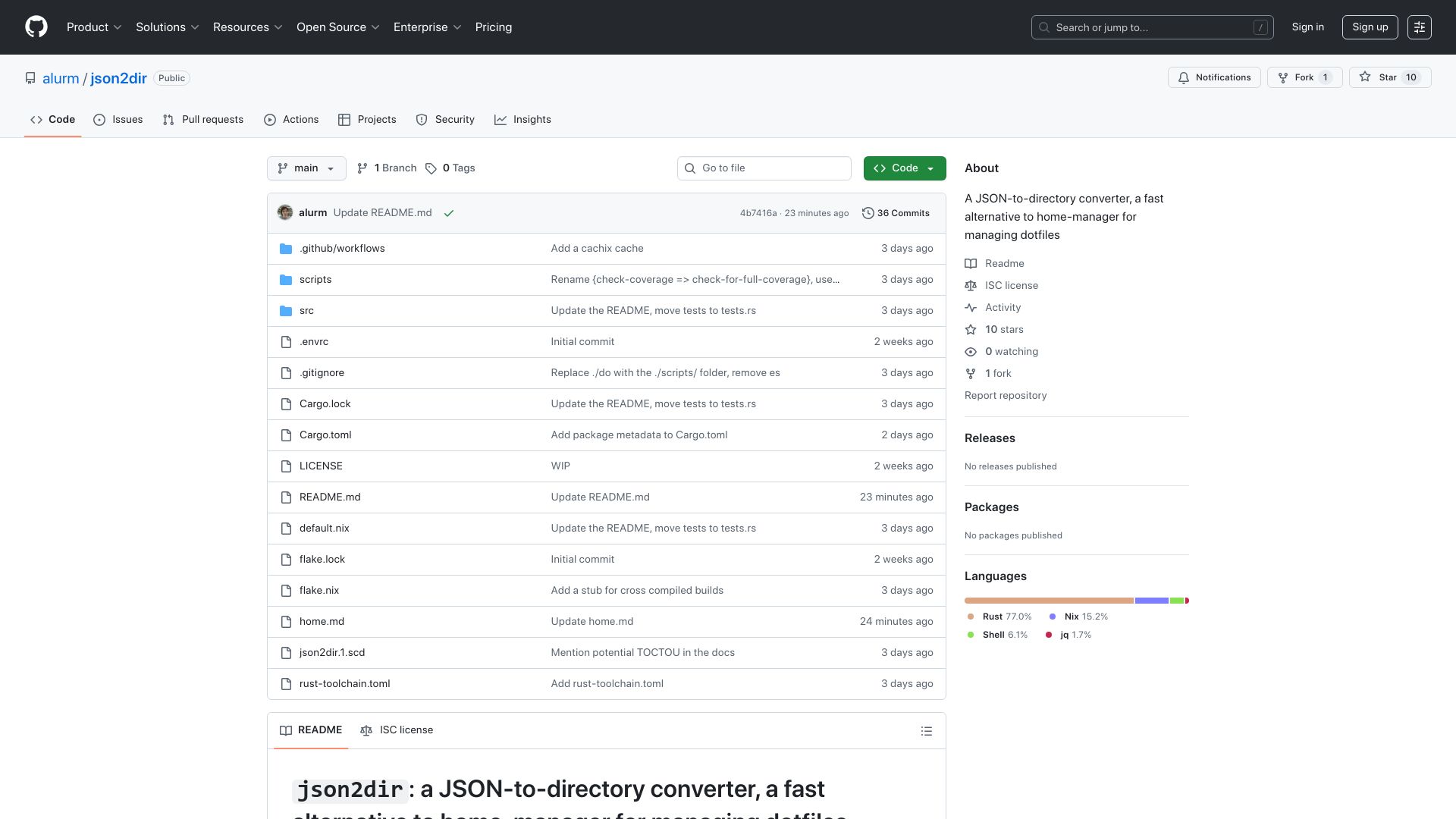This screenshot has width=1456, height=819.
Task: Open the README outline list icon
Action: [x=927, y=731]
